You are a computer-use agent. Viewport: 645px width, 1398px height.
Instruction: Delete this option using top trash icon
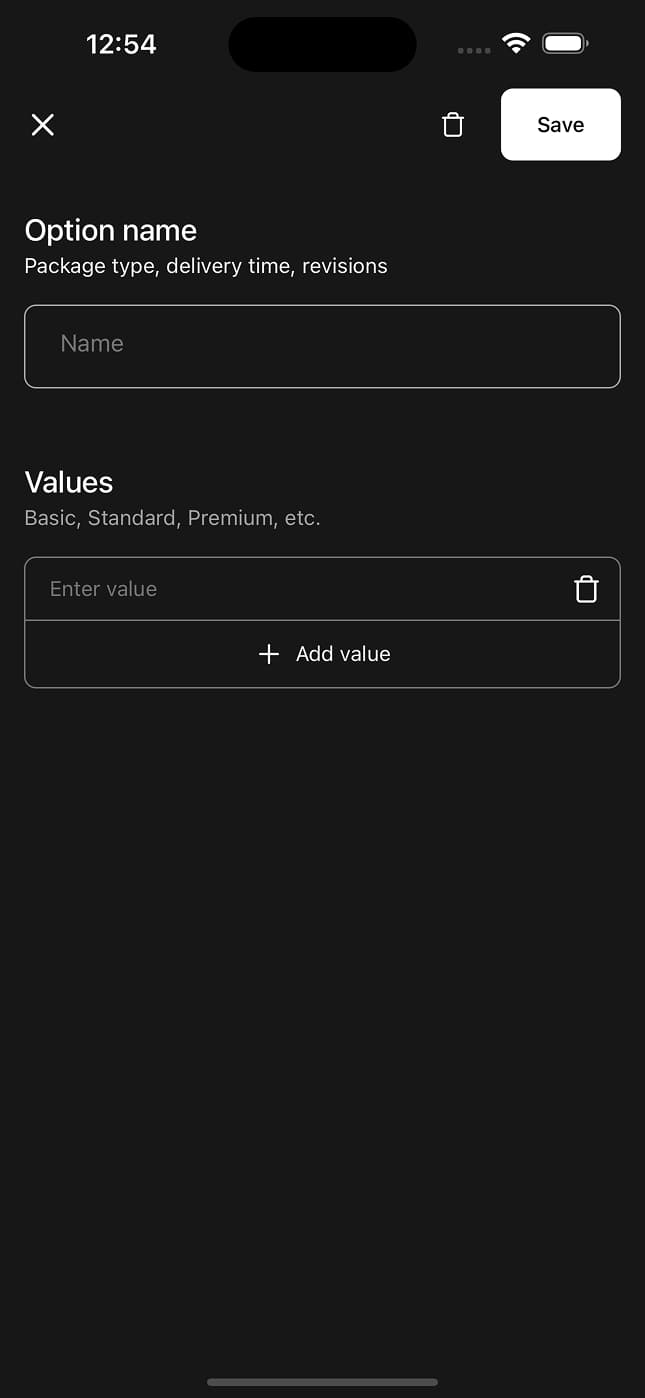pos(453,125)
